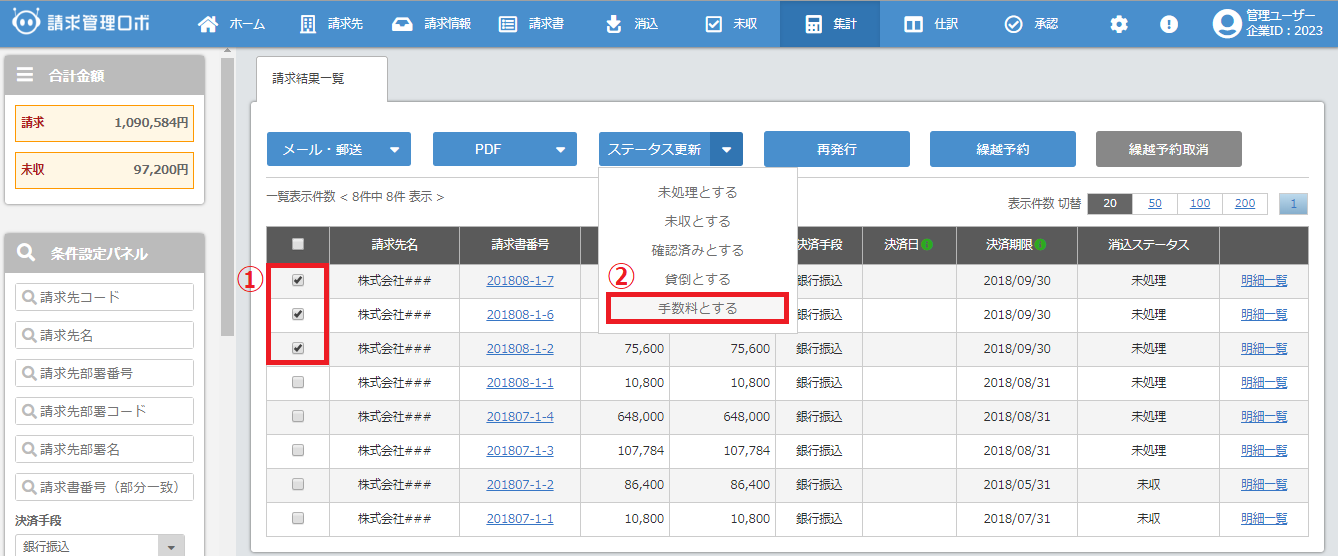This screenshot has height=556, width=1338.
Task: Set display count to 20
Action: pyautogui.click(x=1110, y=203)
